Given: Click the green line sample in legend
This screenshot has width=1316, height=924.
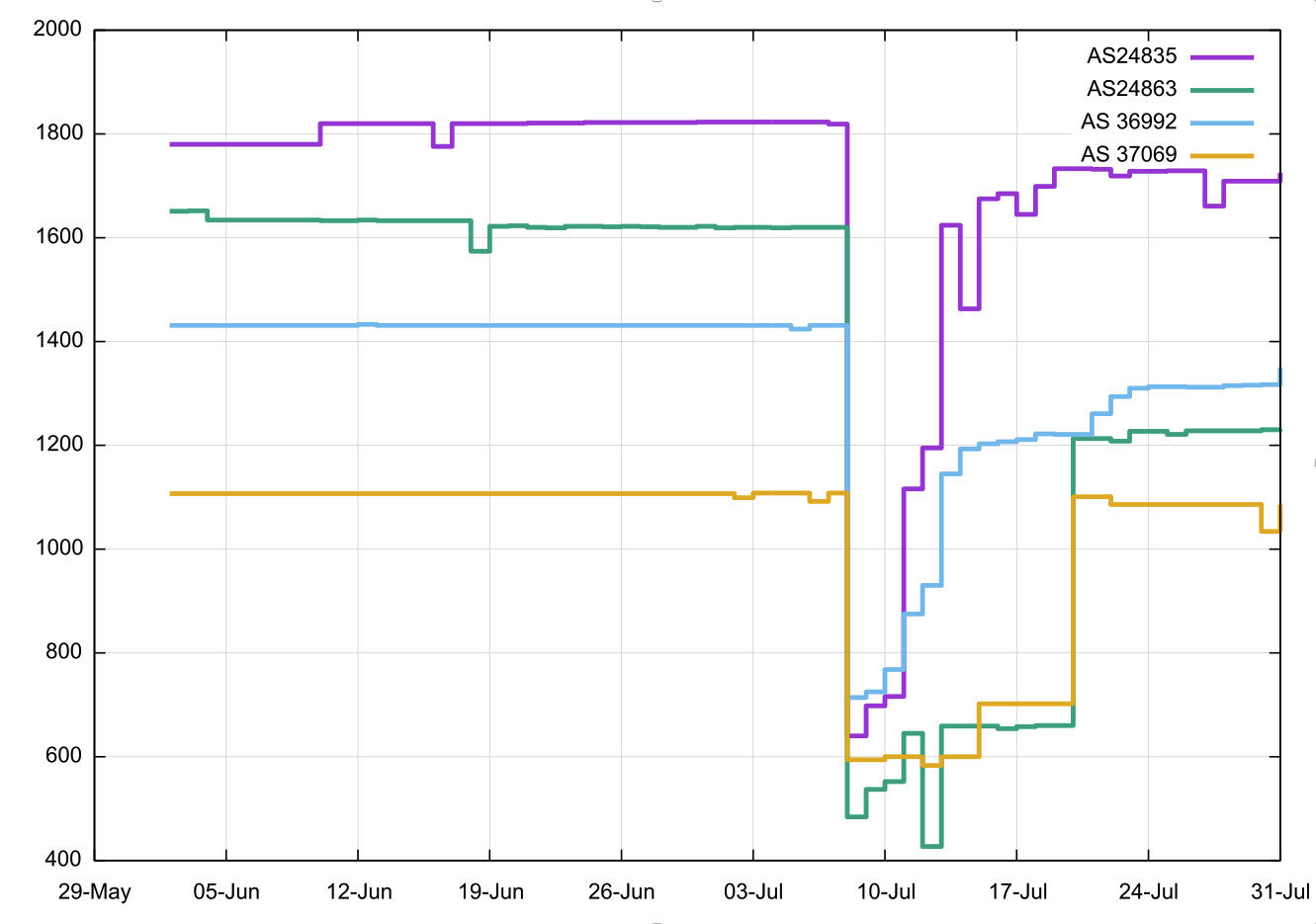Looking at the screenshot, I should coord(1221,90).
